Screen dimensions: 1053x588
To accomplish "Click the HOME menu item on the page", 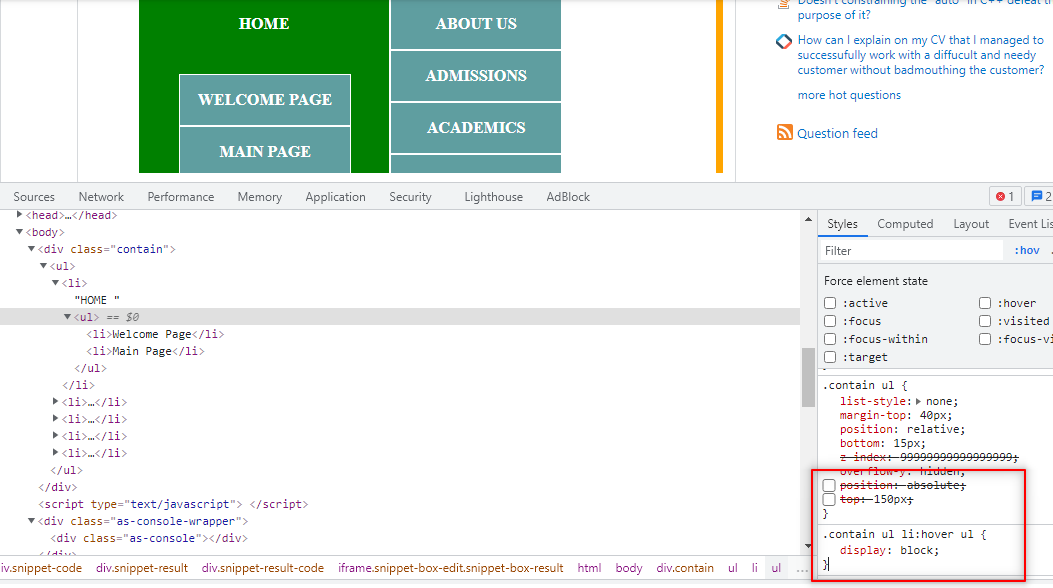I will point(264,23).
